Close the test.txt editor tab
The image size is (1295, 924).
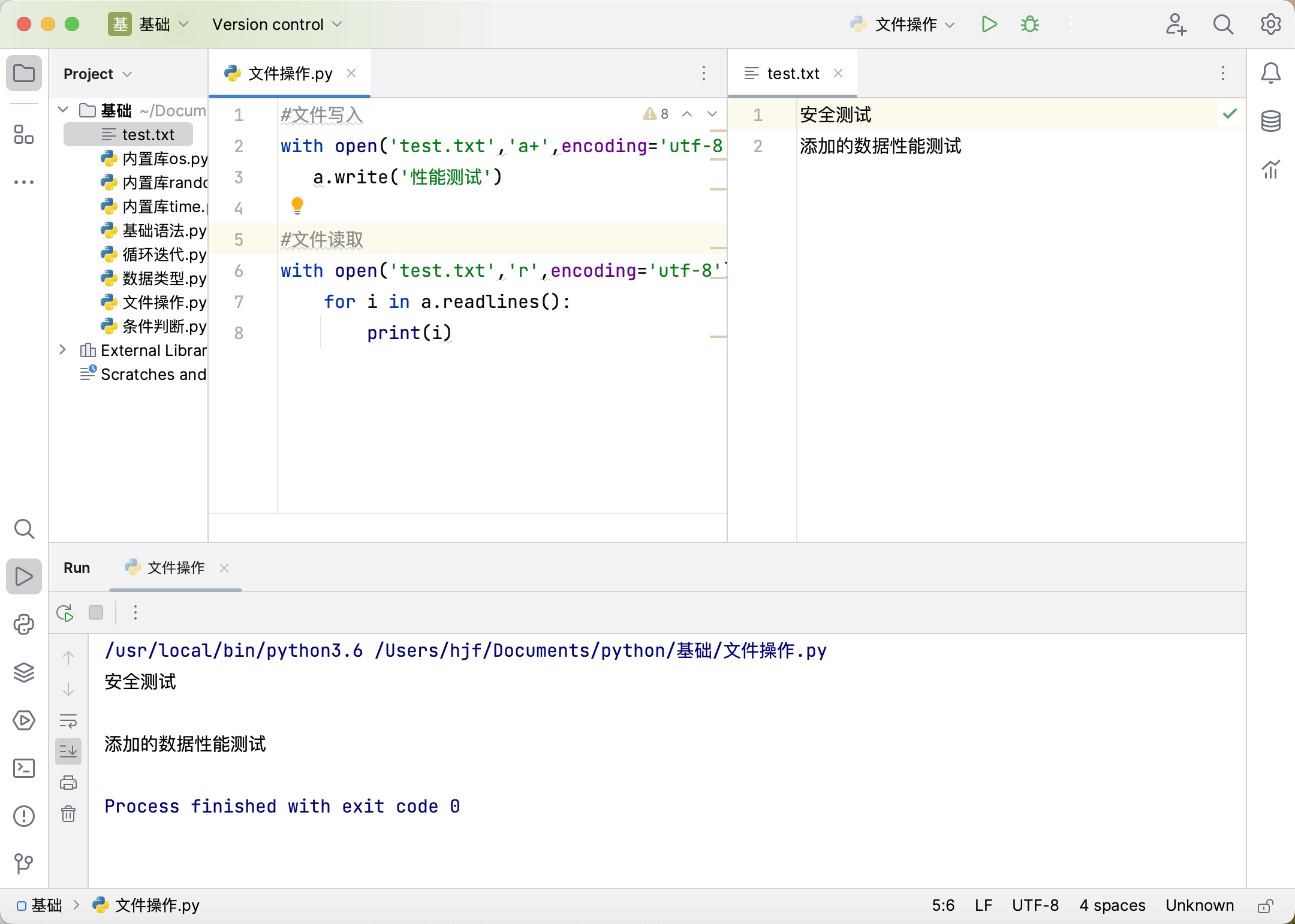click(838, 73)
